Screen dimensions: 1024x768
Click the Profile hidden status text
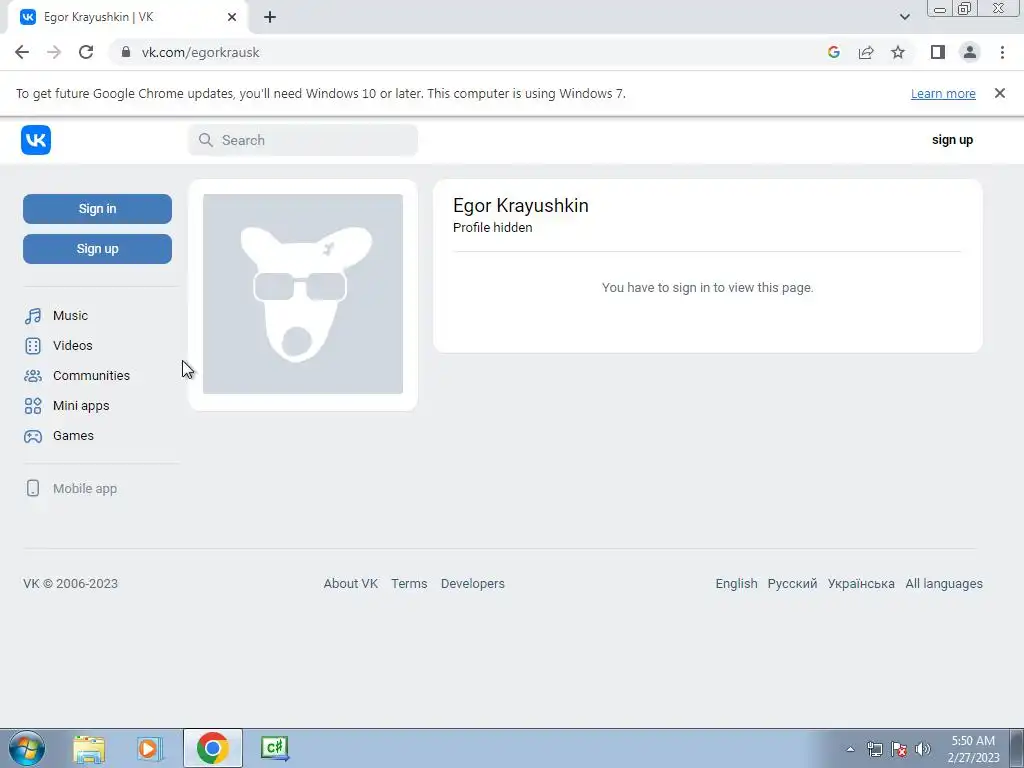(x=492, y=228)
